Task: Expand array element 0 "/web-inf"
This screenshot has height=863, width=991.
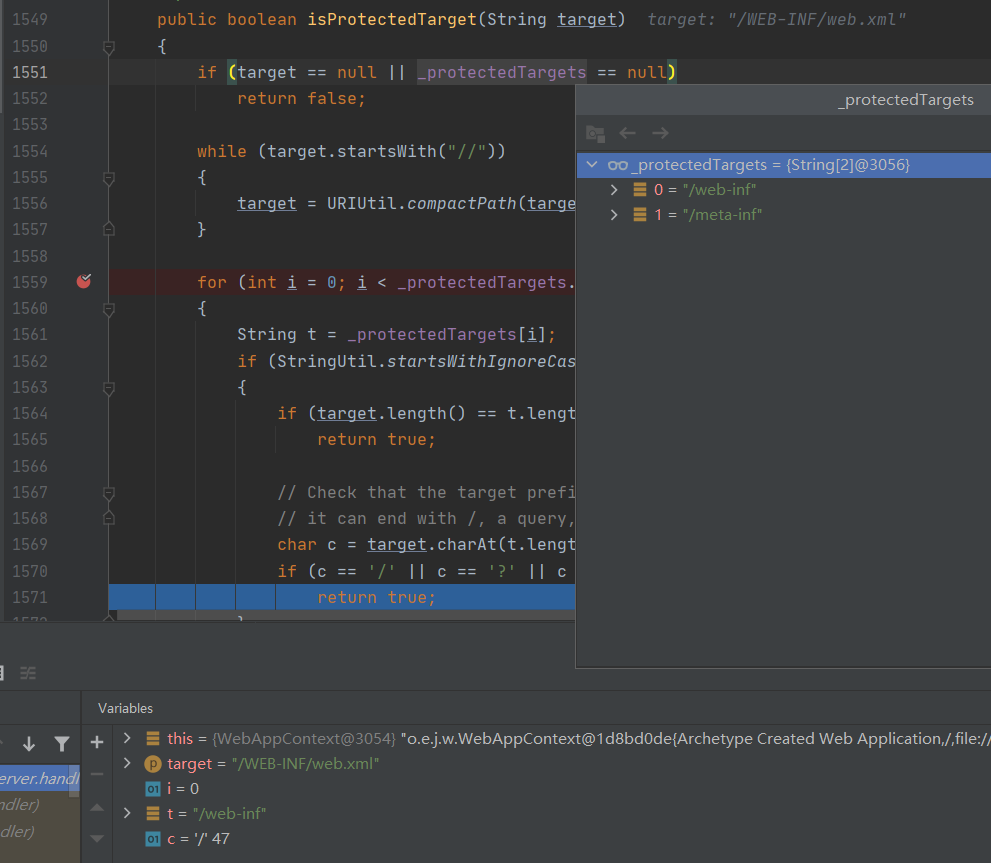Action: pyautogui.click(x=615, y=190)
